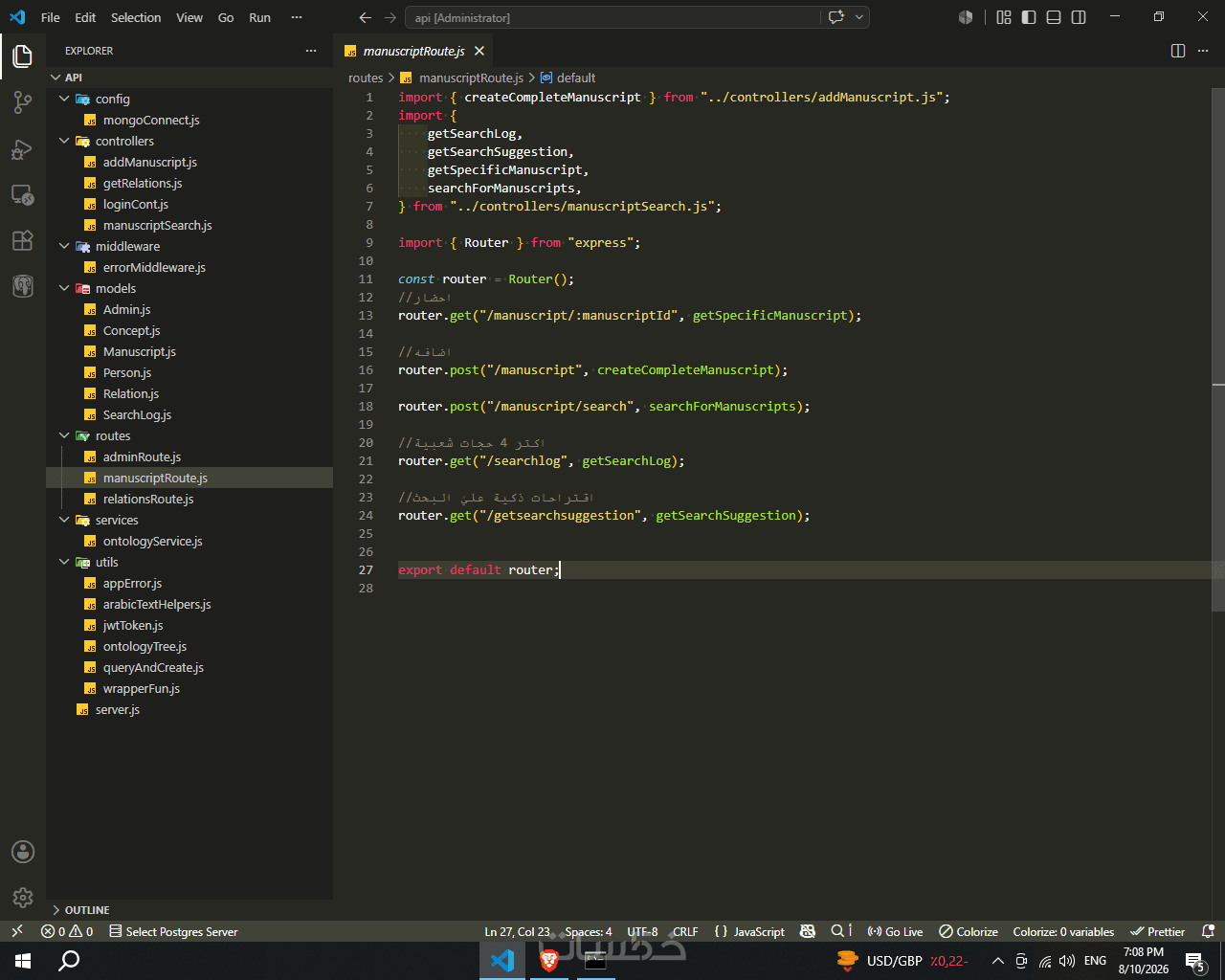Open the PostgreSQL elephant view
Image resolution: width=1225 pixels, height=980 pixels.
click(23, 285)
